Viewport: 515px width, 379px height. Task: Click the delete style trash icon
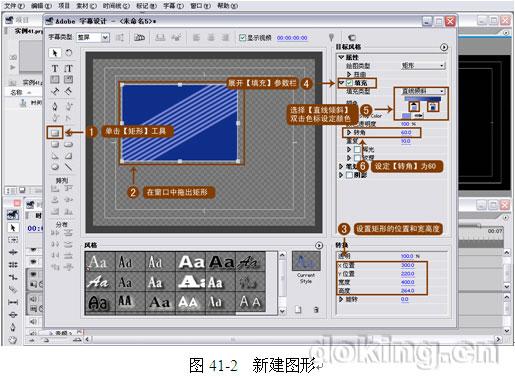point(316,310)
